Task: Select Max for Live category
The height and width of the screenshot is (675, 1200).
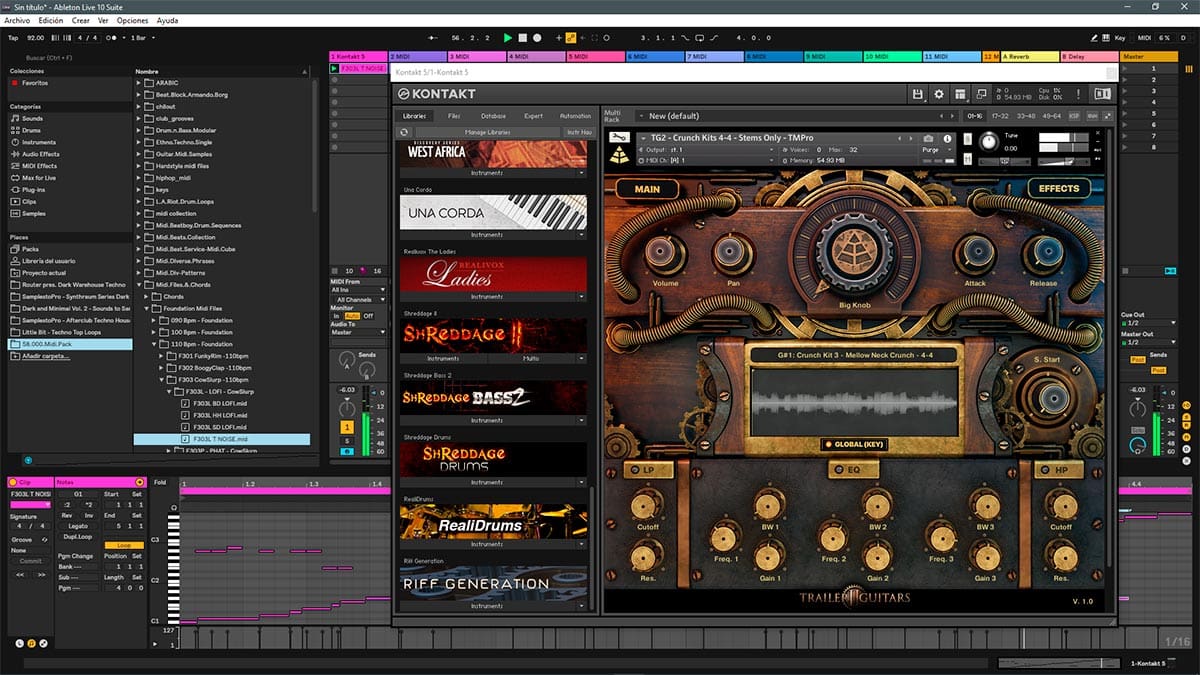Action: coord(39,178)
